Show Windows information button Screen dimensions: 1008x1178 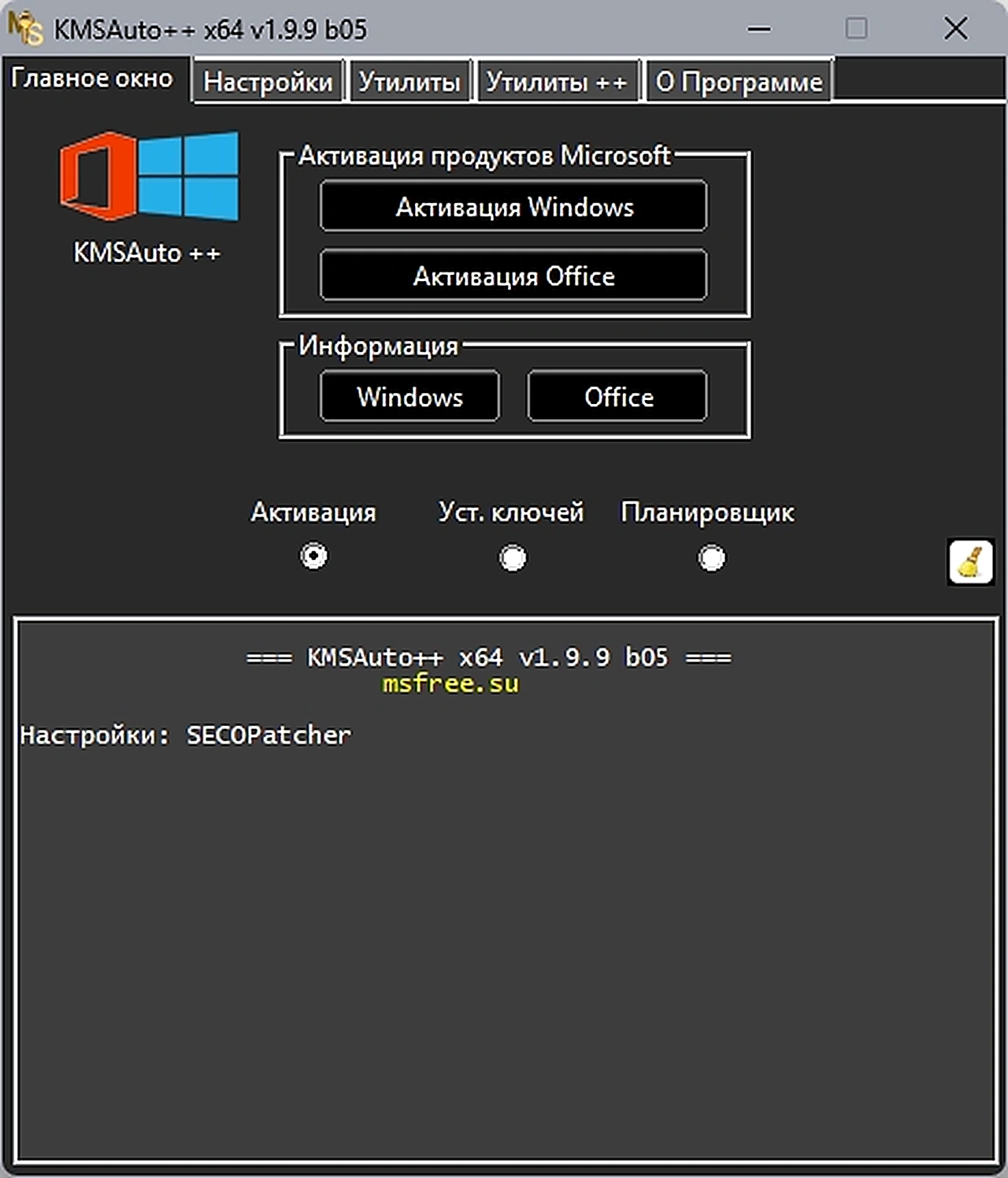pyautogui.click(x=409, y=396)
